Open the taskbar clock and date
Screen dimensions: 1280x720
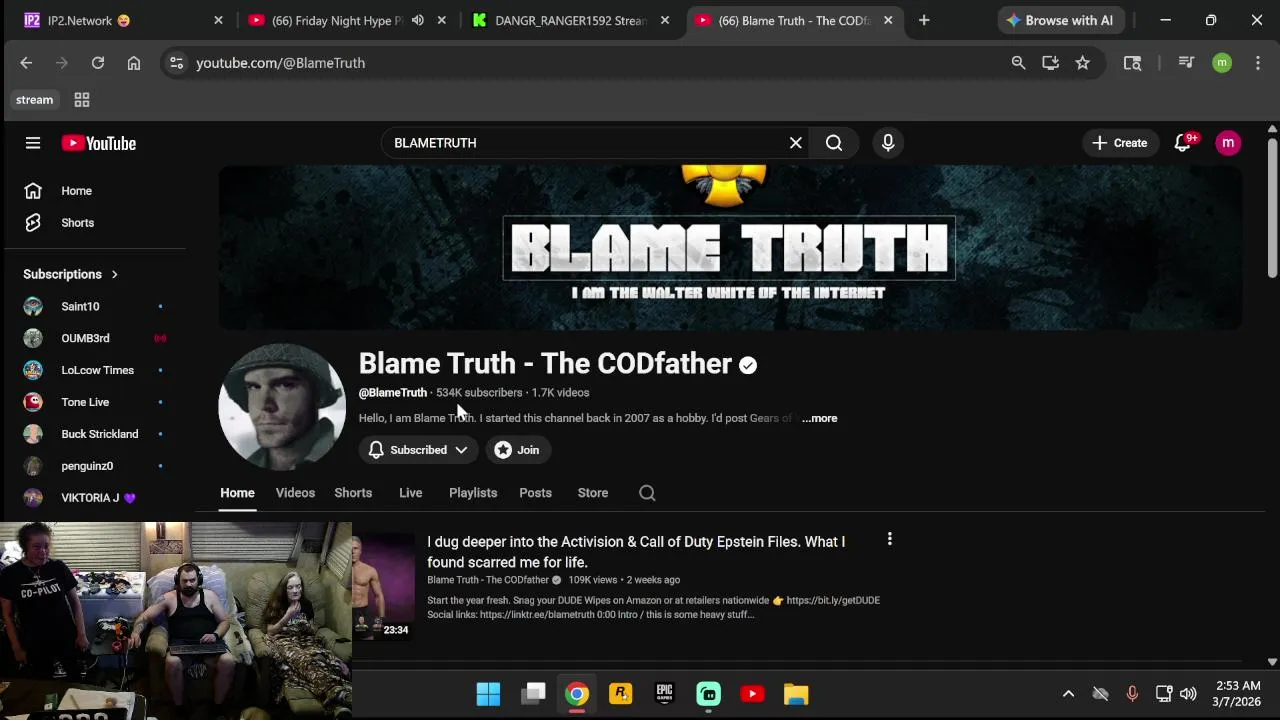[1238, 694]
